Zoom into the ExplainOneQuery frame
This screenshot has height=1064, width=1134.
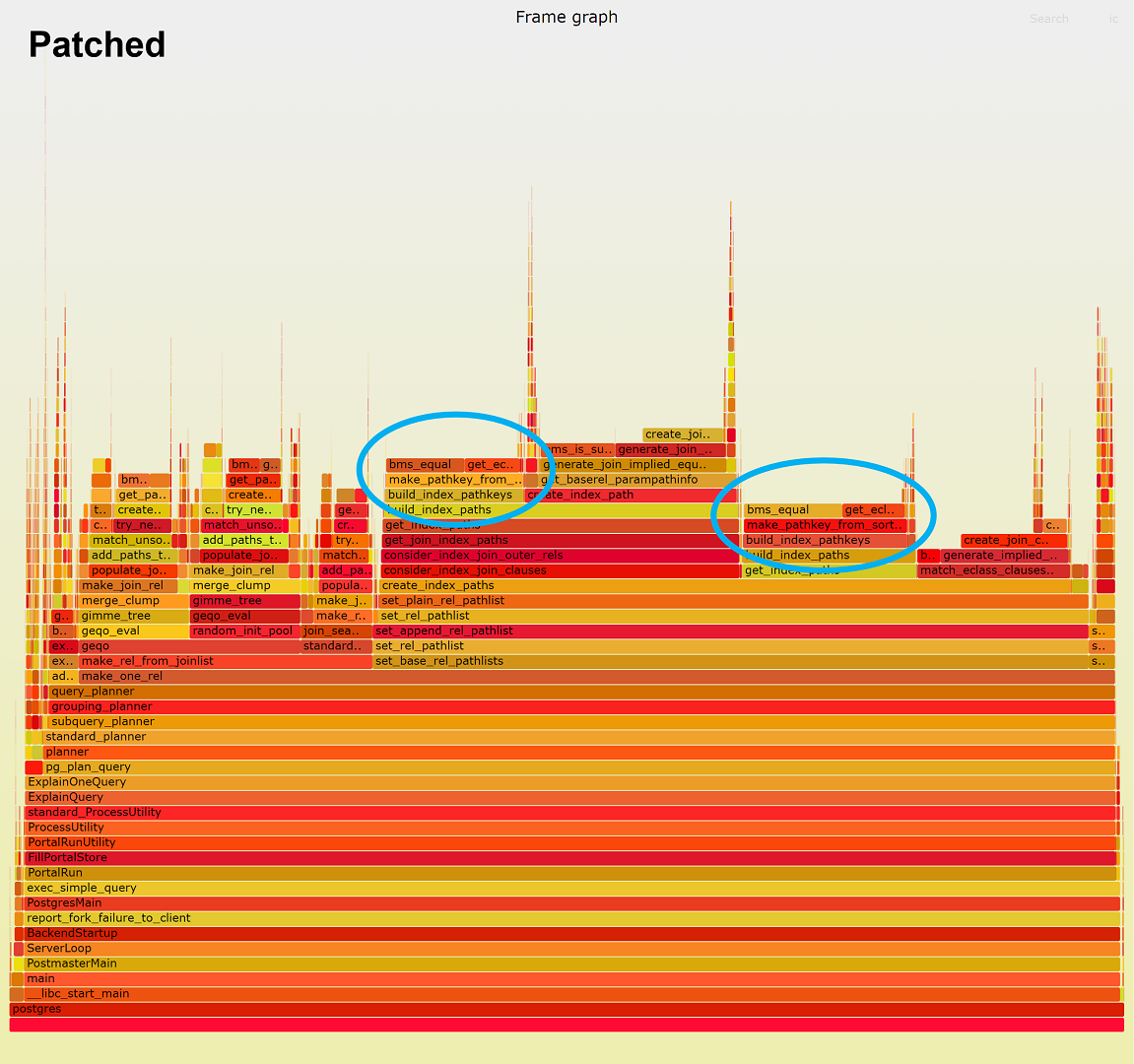(x=567, y=782)
